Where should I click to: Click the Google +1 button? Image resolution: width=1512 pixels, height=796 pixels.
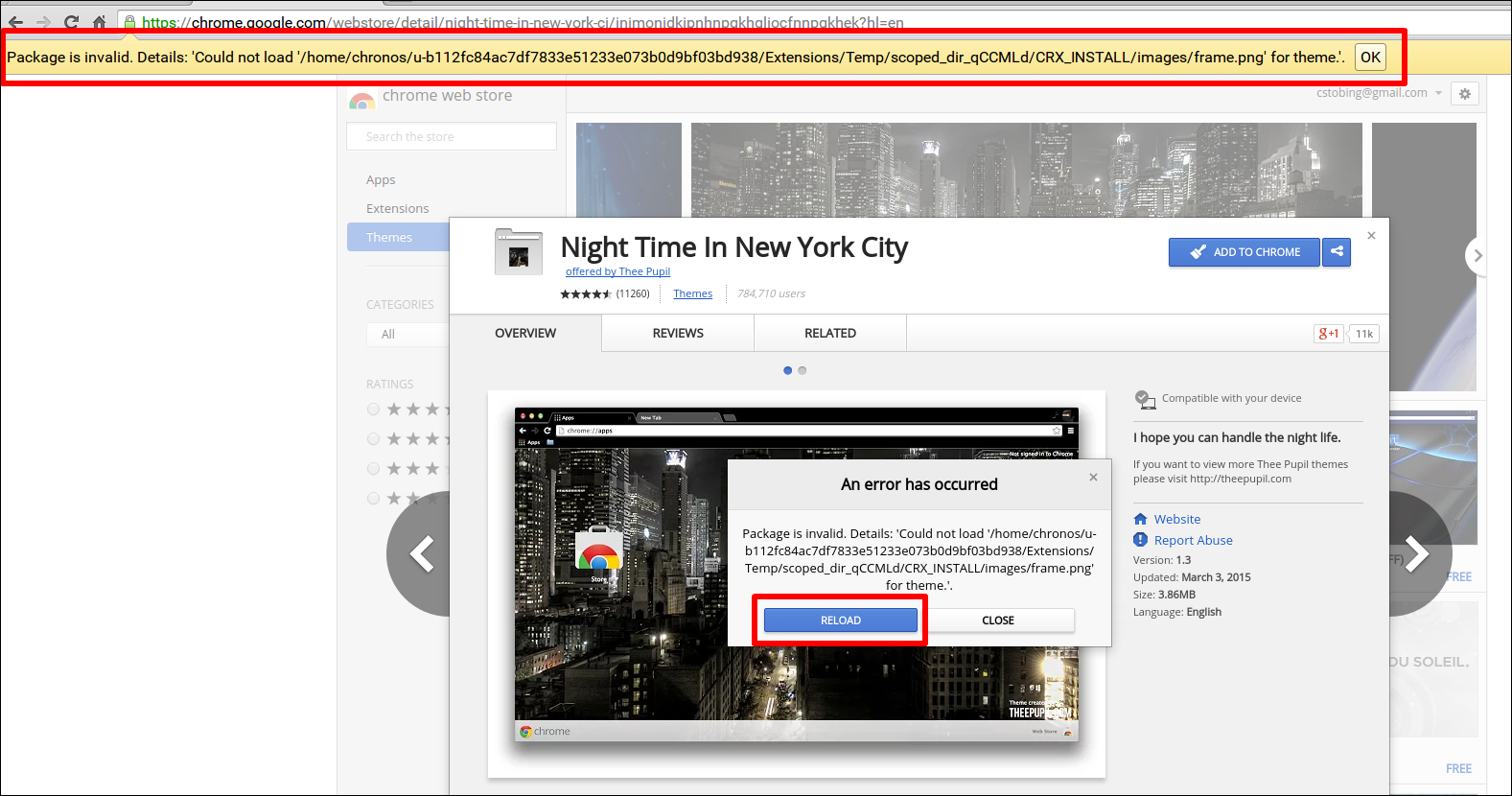click(1329, 334)
